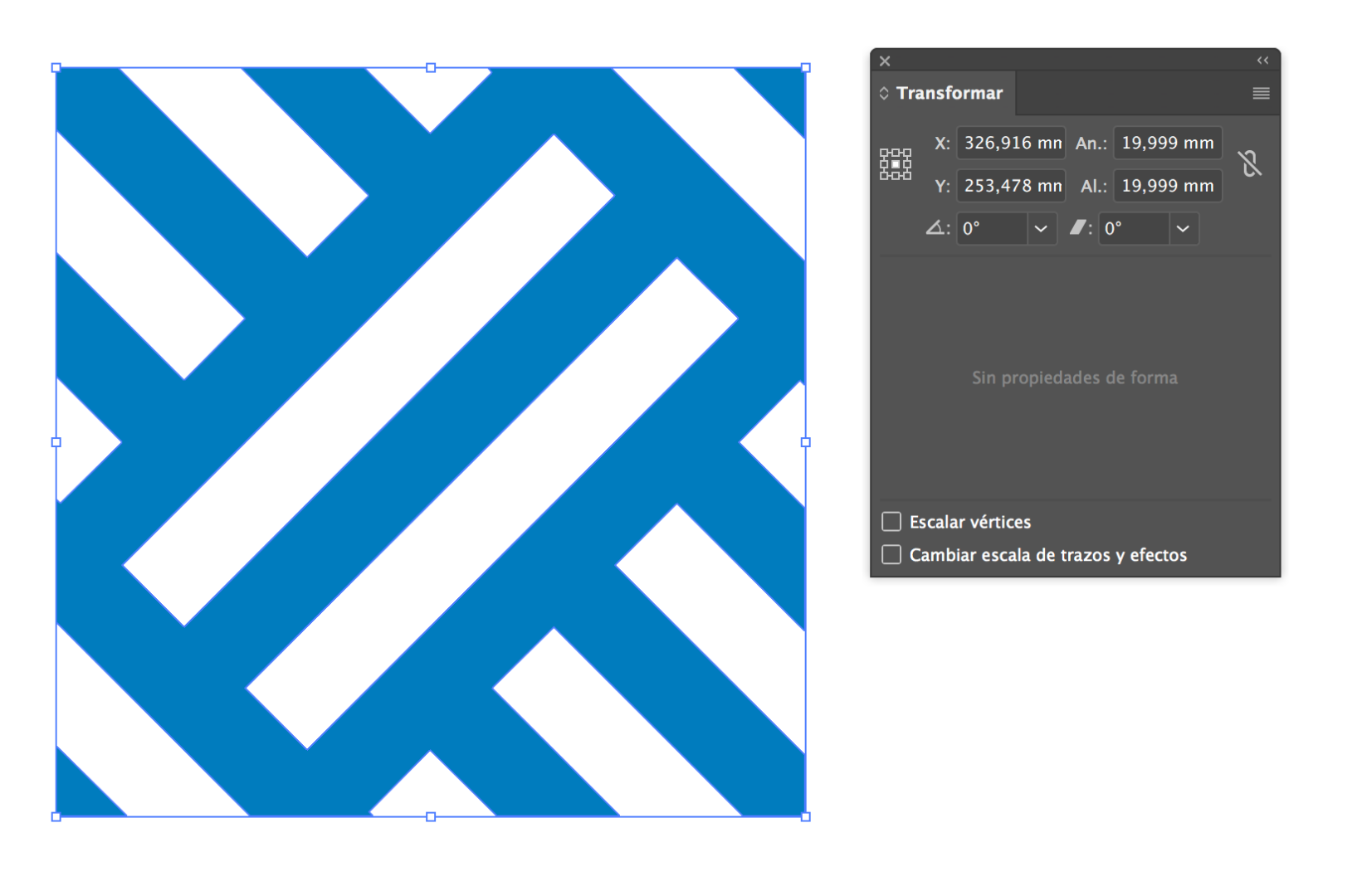Click the Y position field

coord(1011,186)
